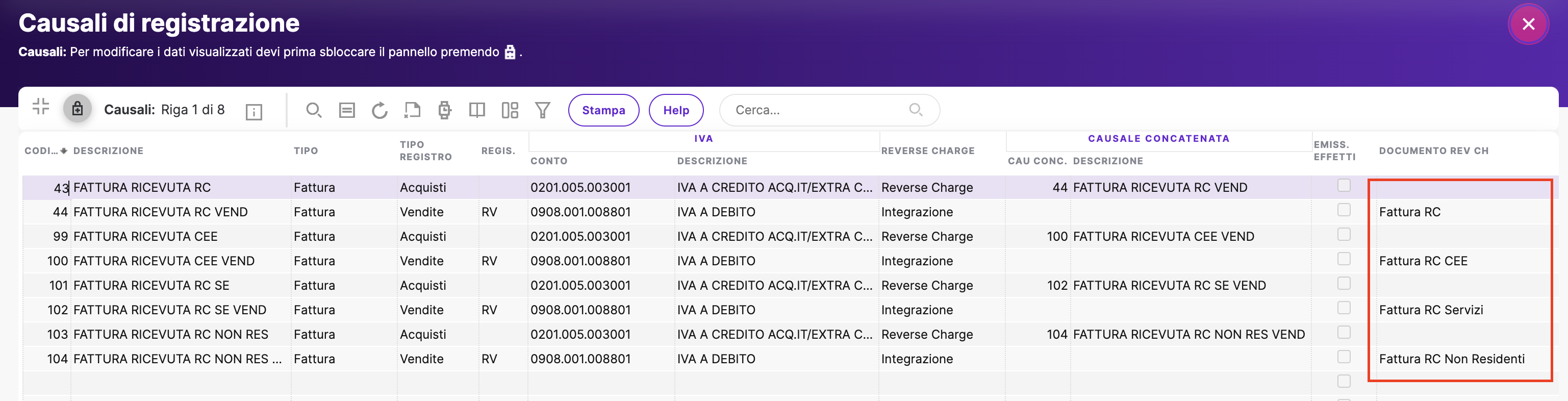Click the REGIS. column header
Viewport: 1568px width, 401px height.
498,151
